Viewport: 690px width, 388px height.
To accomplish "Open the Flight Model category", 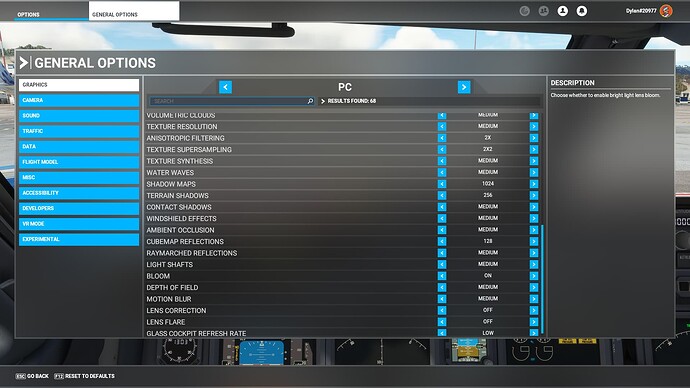I will point(79,162).
